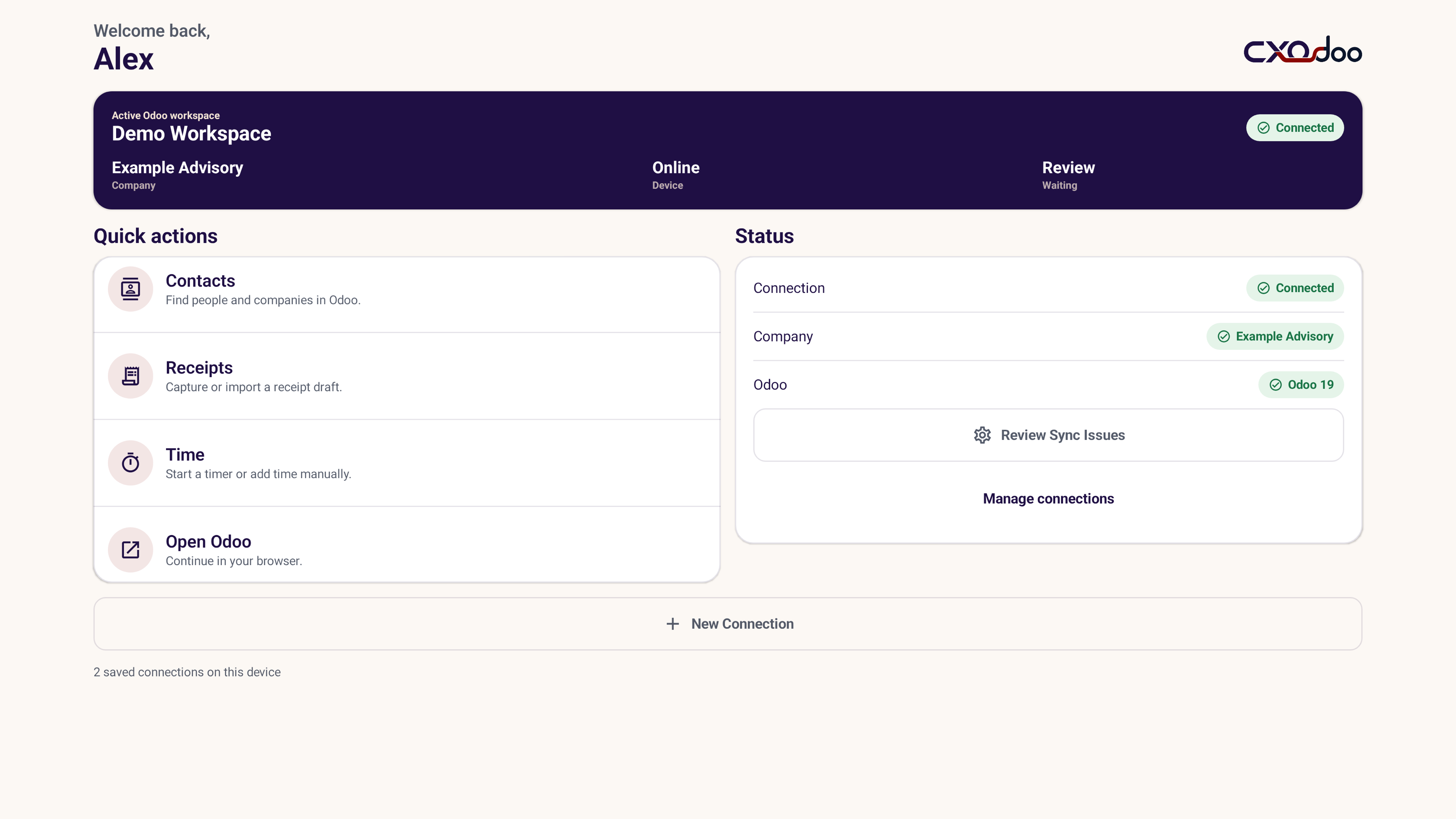Click the plus icon beside New Connection

[x=673, y=624]
